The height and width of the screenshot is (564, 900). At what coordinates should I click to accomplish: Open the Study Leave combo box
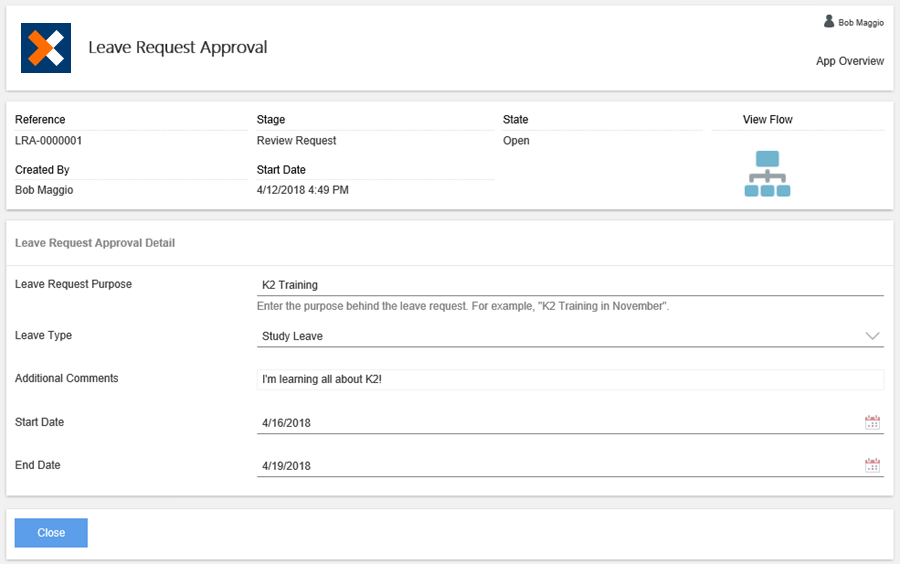pyautogui.click(x=560, y=336)
